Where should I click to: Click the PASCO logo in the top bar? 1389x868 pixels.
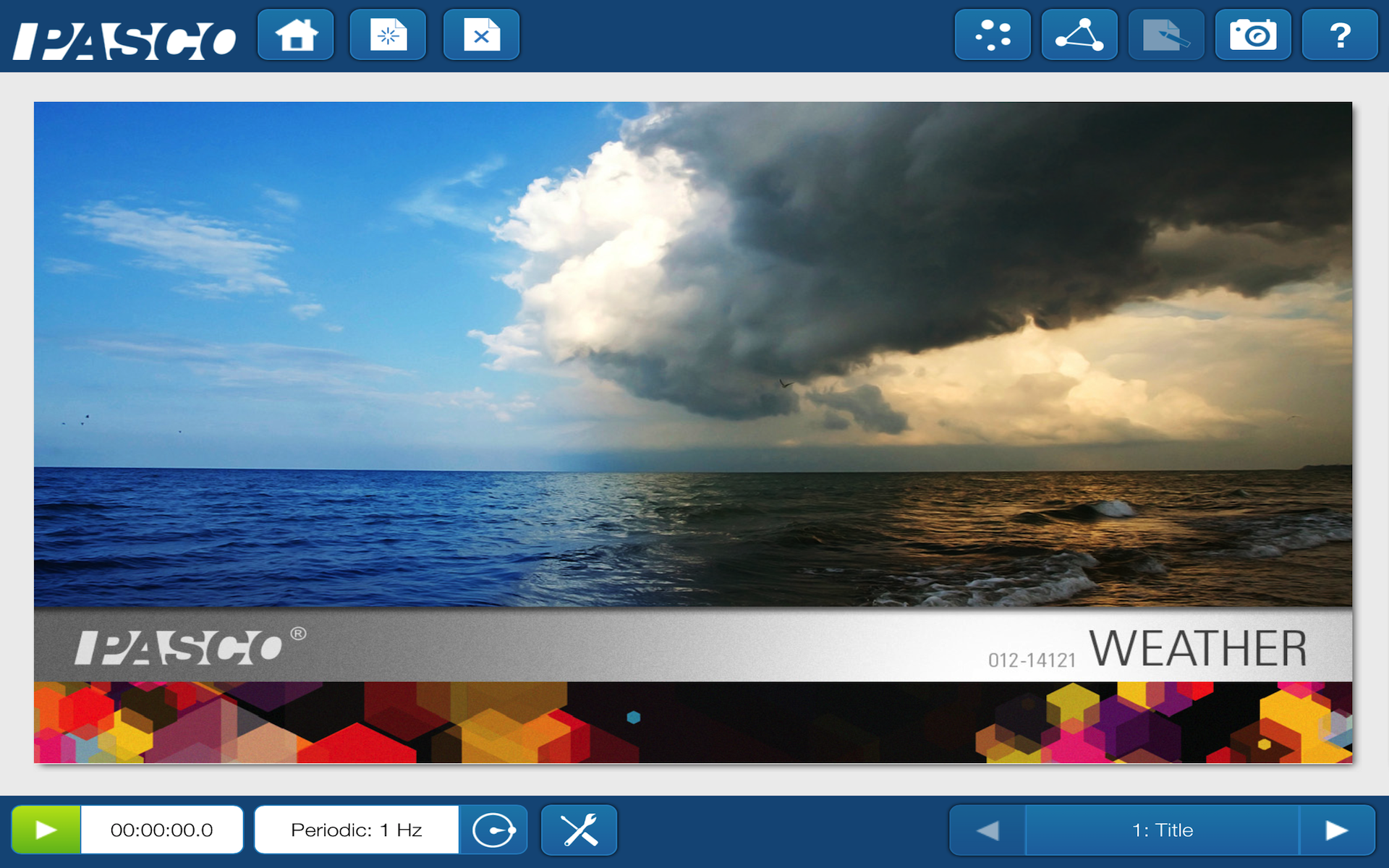[124, 41]
